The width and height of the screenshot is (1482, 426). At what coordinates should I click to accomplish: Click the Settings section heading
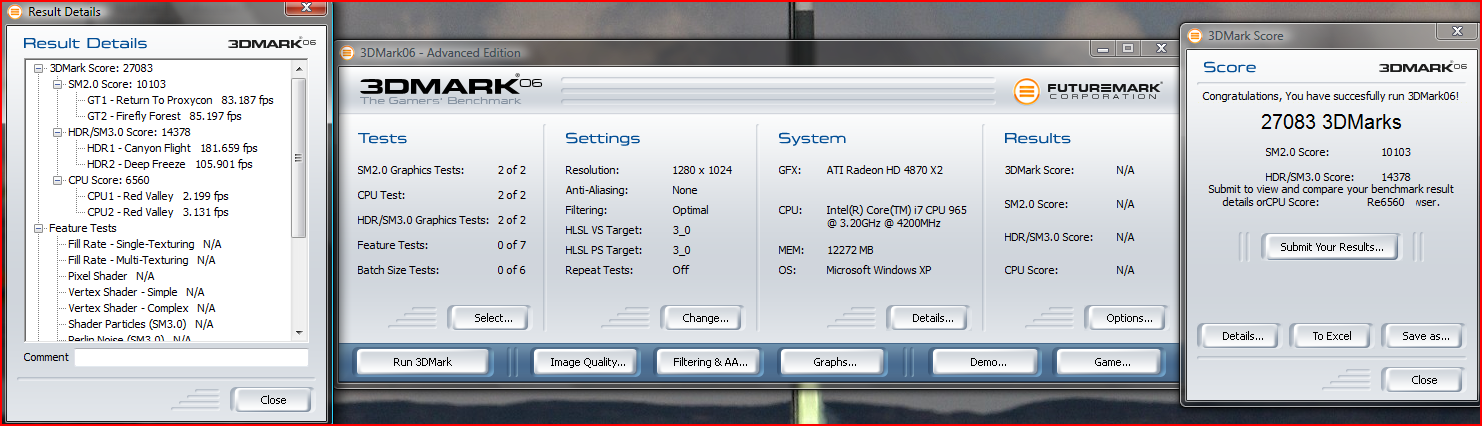click(x=602, y=138)
